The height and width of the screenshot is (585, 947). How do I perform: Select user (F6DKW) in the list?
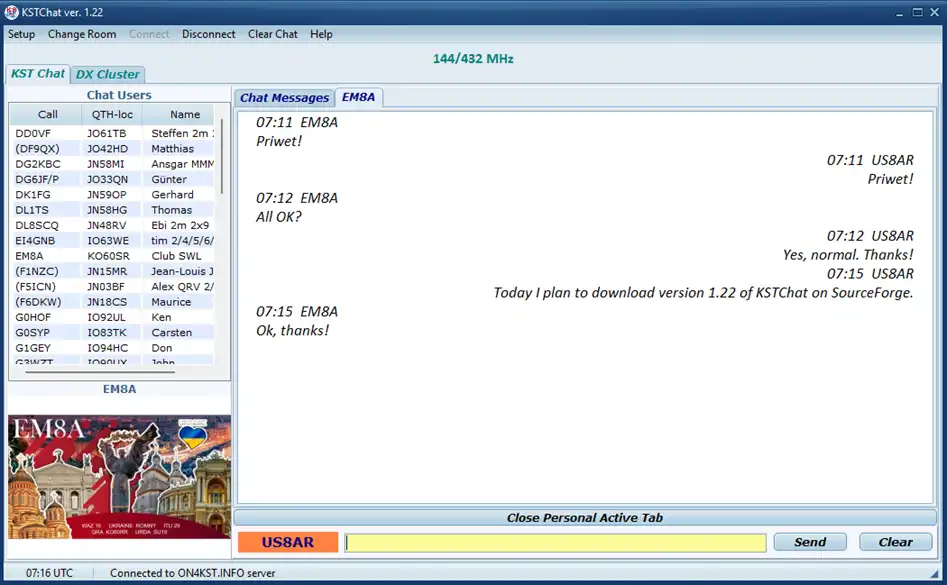[38, 302]
